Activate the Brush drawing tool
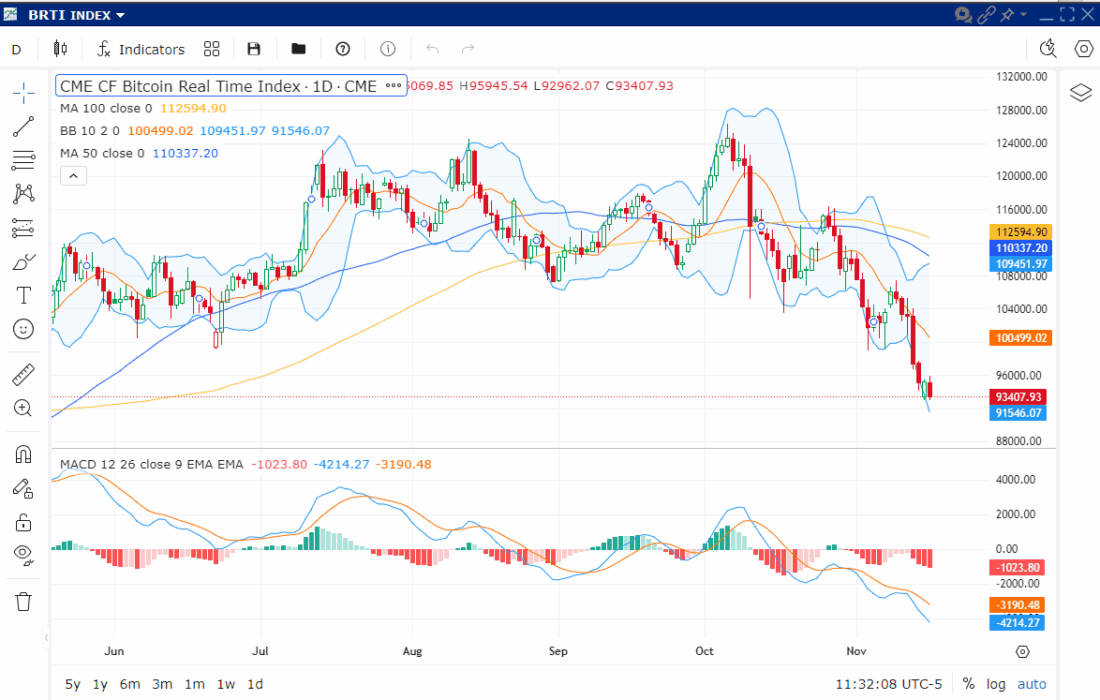Image resolution: width=1100 pixels, height=700 pixels. [x=23, y=261]
